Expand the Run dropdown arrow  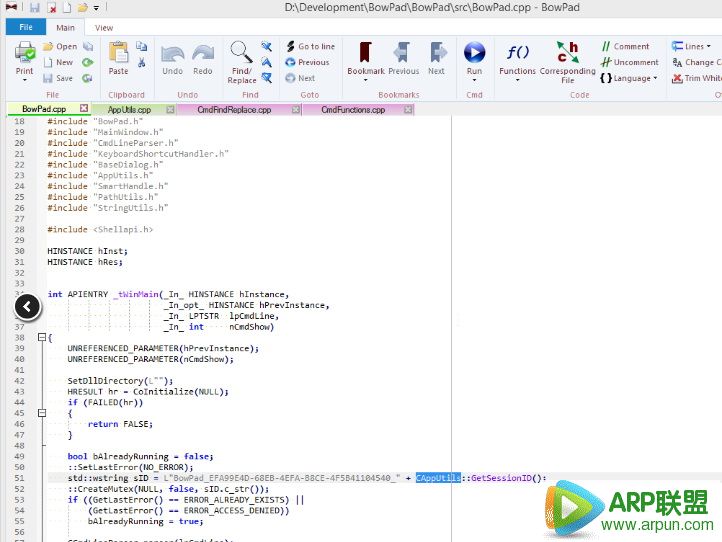[474, 80]
